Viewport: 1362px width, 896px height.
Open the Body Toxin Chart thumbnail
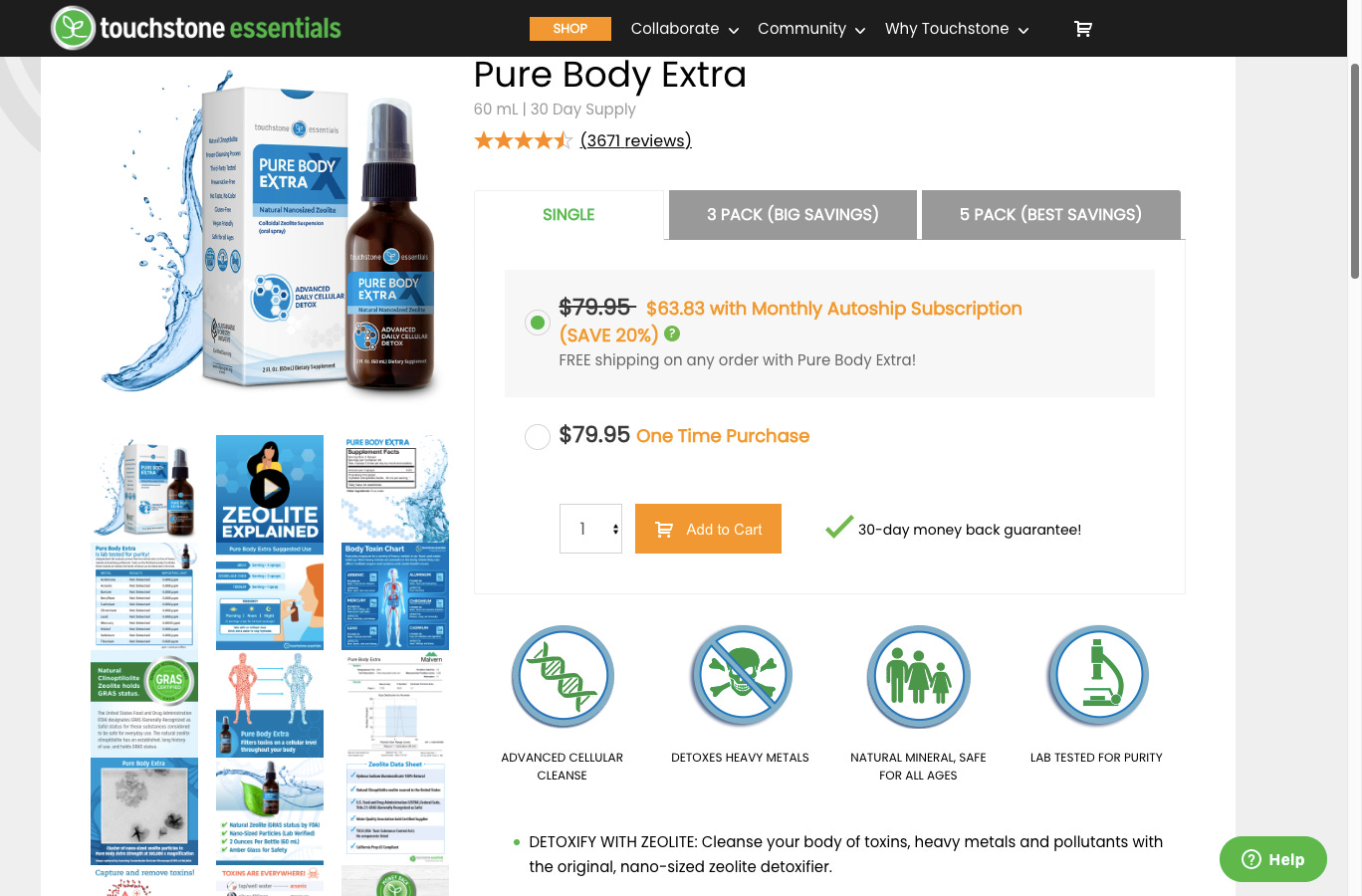395,596
